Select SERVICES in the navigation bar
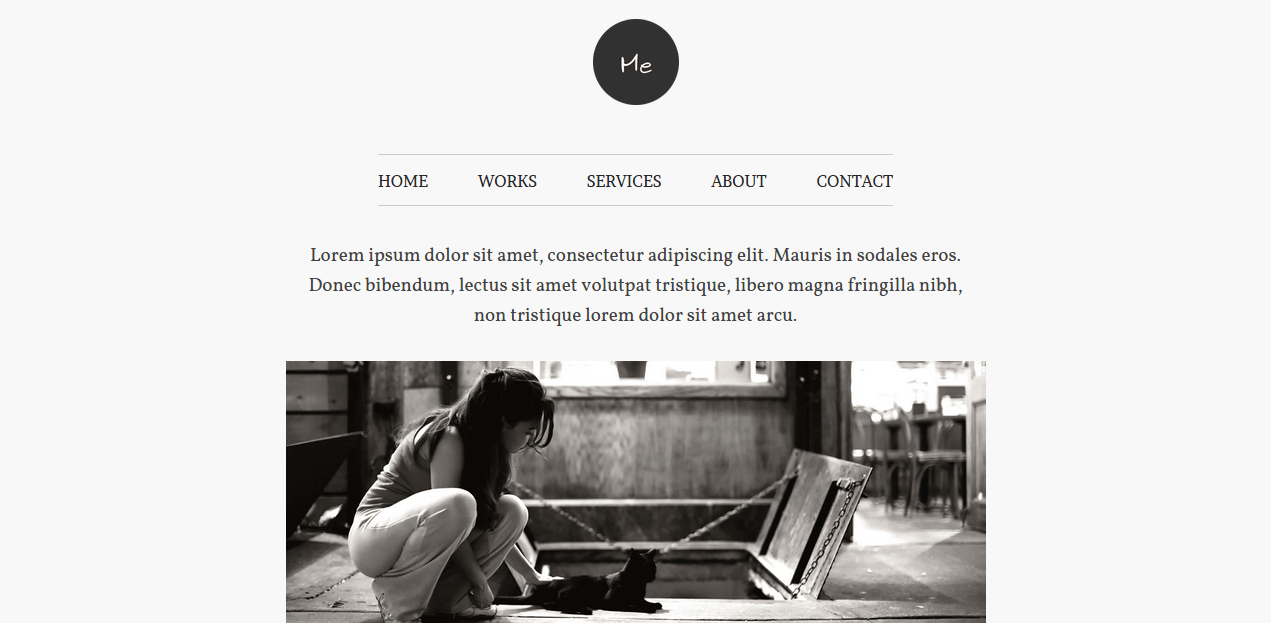 (x=624, y=181)
